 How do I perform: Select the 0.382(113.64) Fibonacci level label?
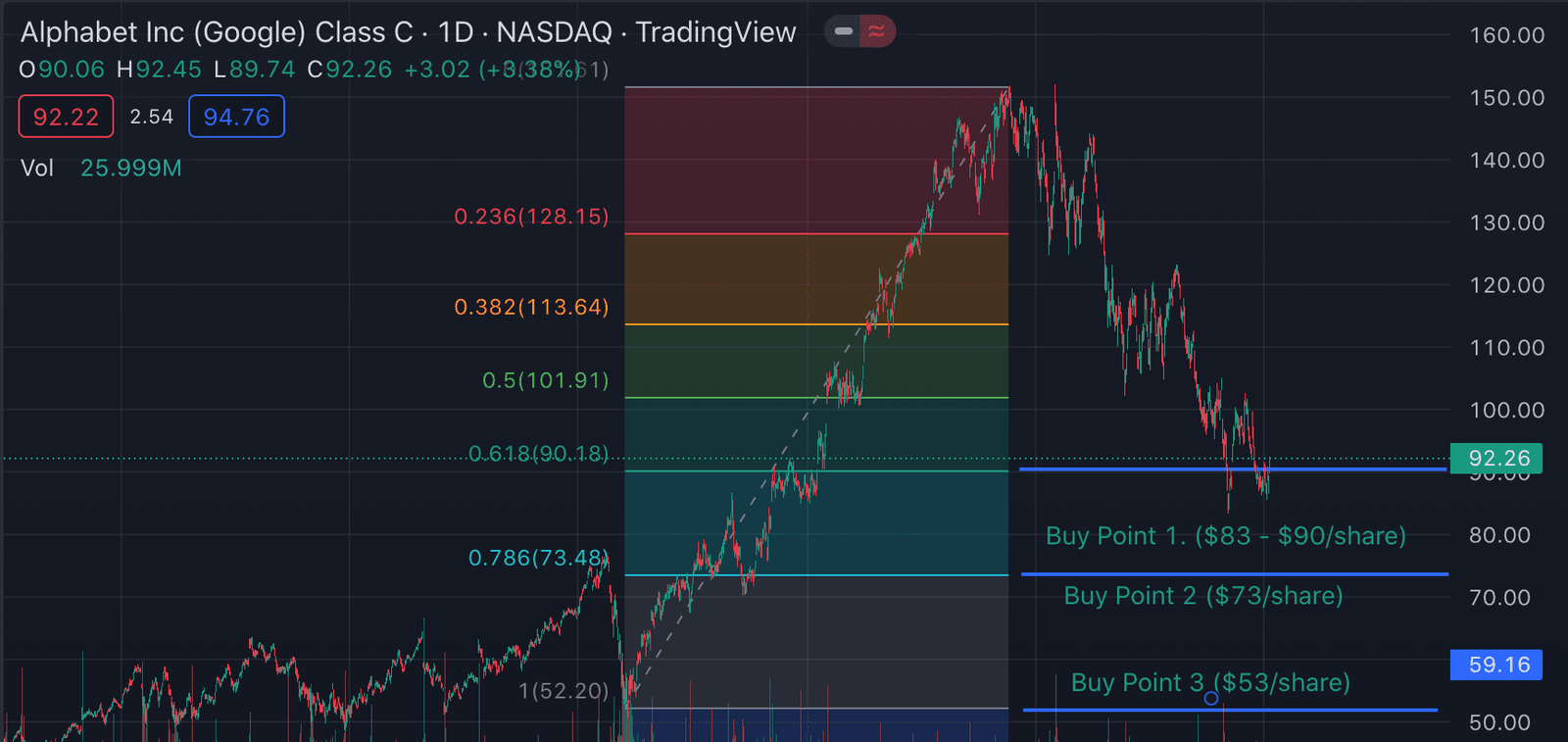(531, 307)
